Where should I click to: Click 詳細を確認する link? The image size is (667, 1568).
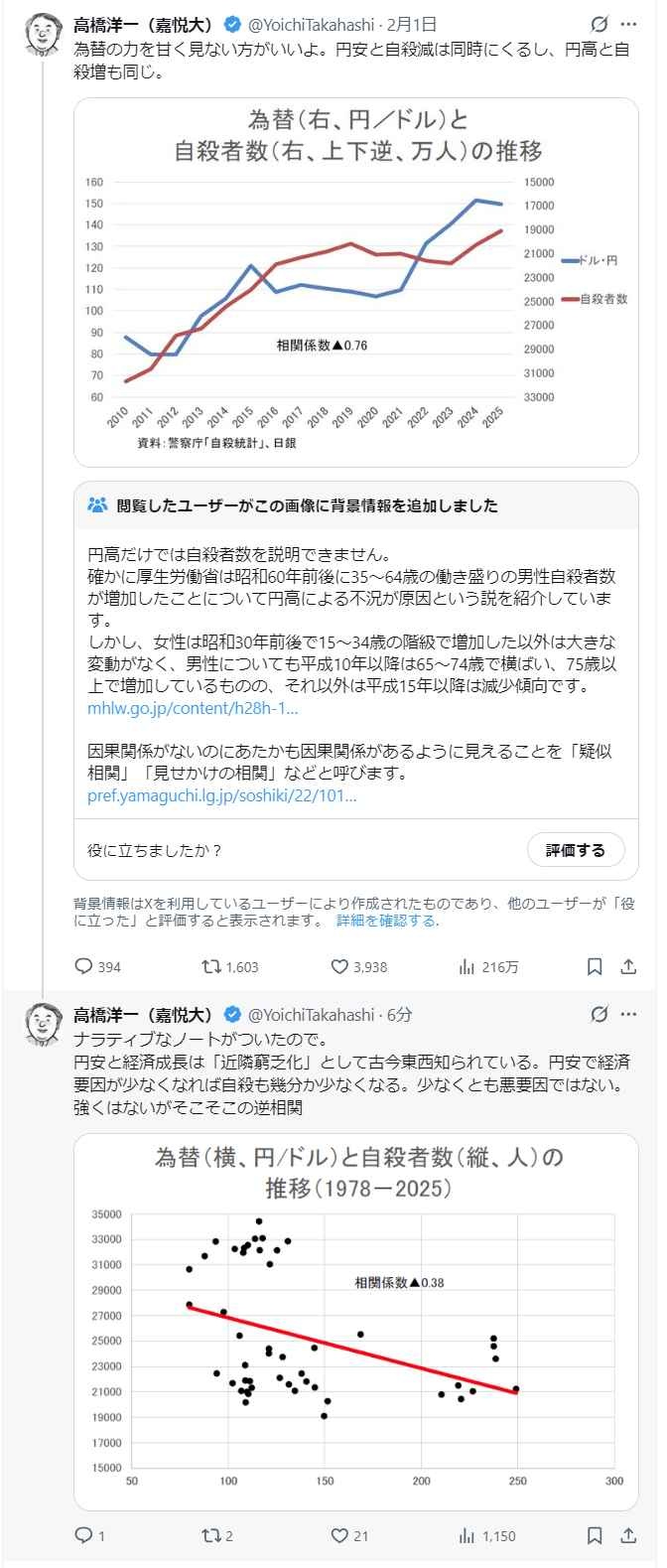click(385, 921)
